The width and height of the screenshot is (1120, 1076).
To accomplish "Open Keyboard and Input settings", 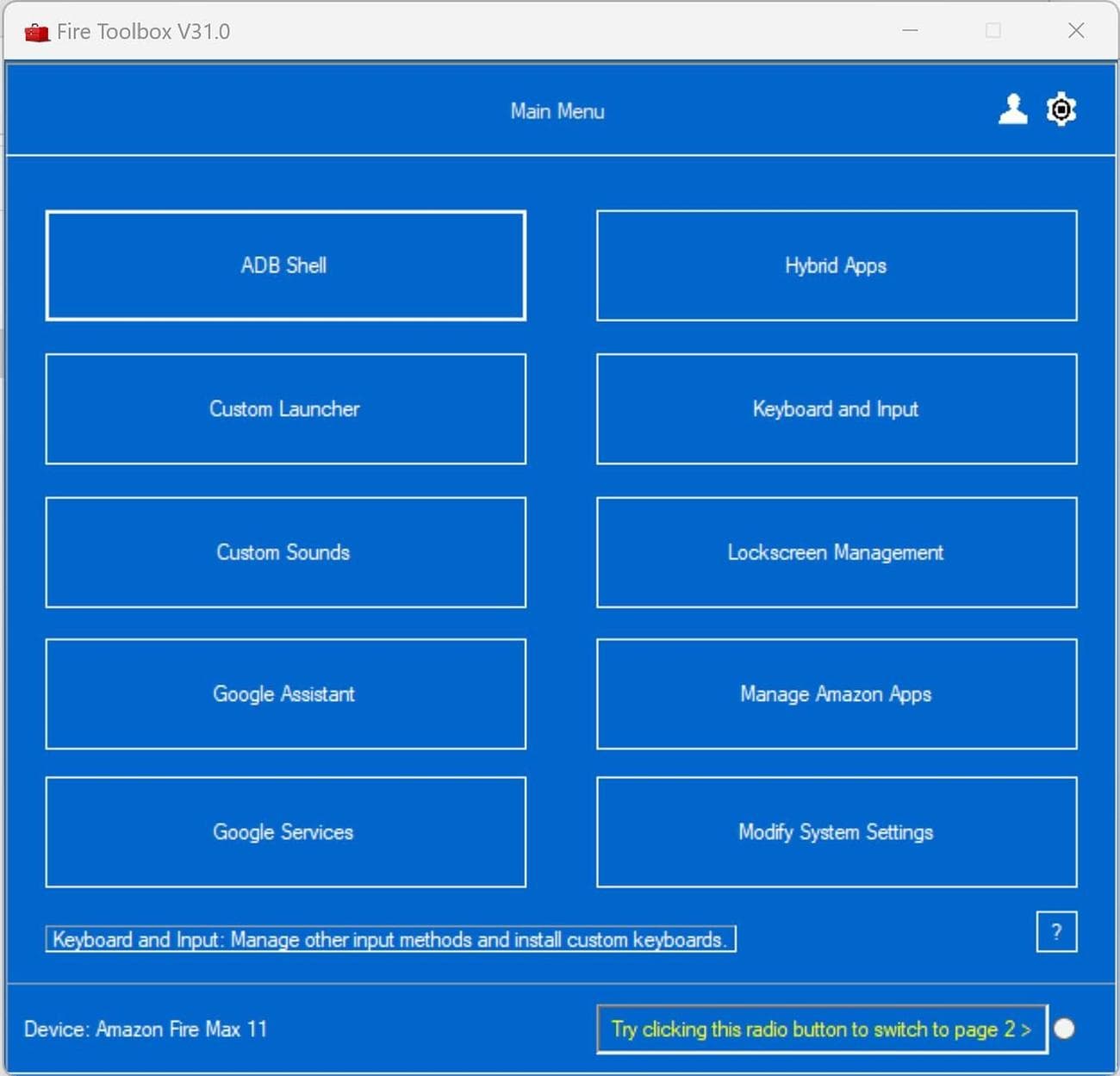I will point(836,408).
